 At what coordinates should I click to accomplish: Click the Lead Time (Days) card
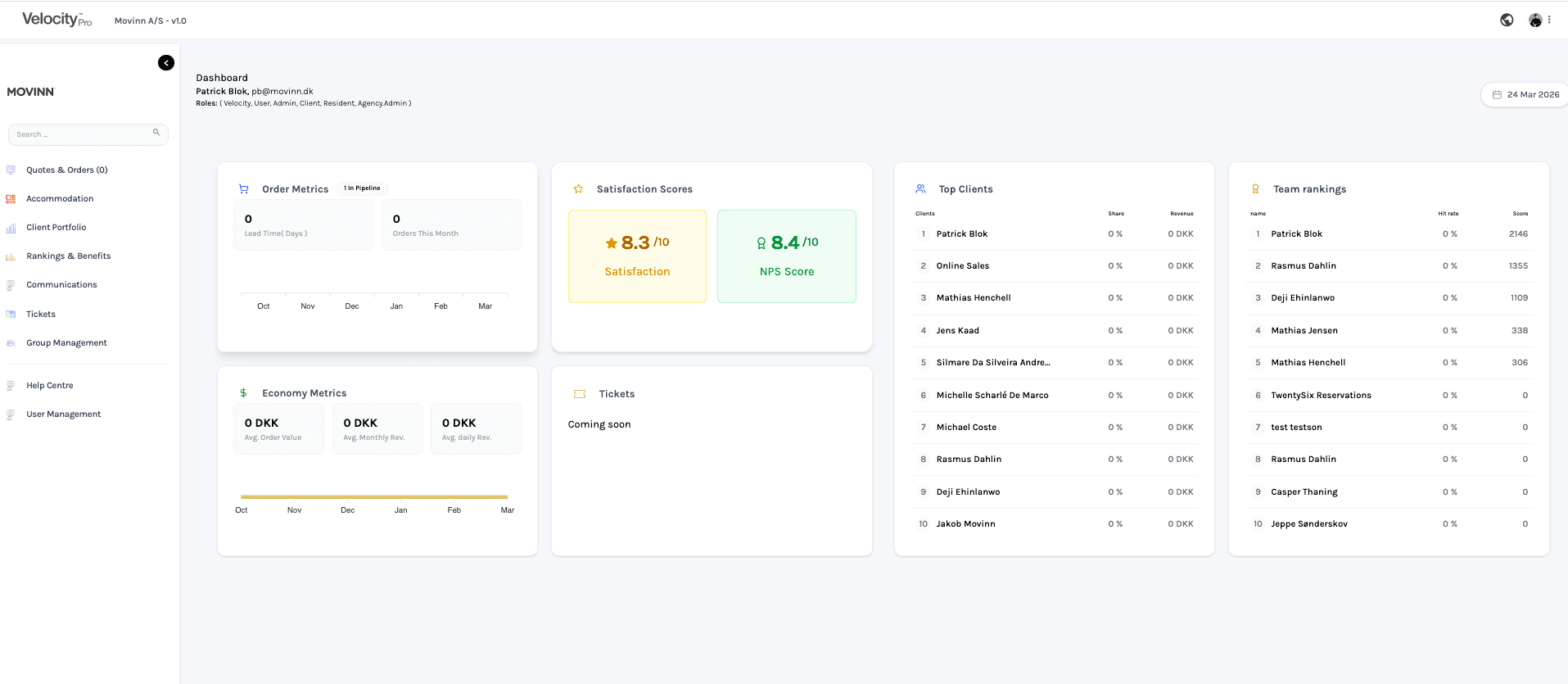[x=303, y=225]
